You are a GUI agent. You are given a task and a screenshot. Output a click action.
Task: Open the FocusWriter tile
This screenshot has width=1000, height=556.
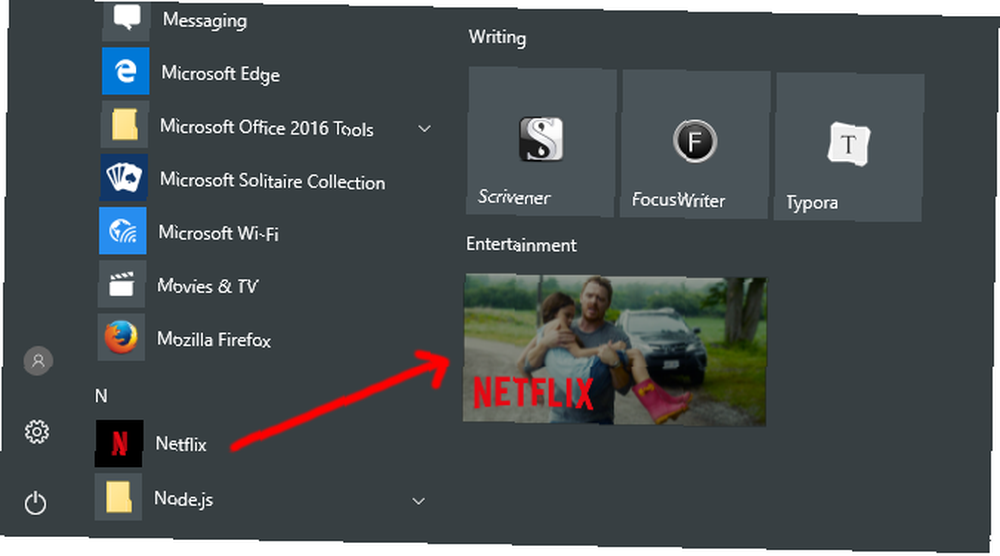coord(695,144)
